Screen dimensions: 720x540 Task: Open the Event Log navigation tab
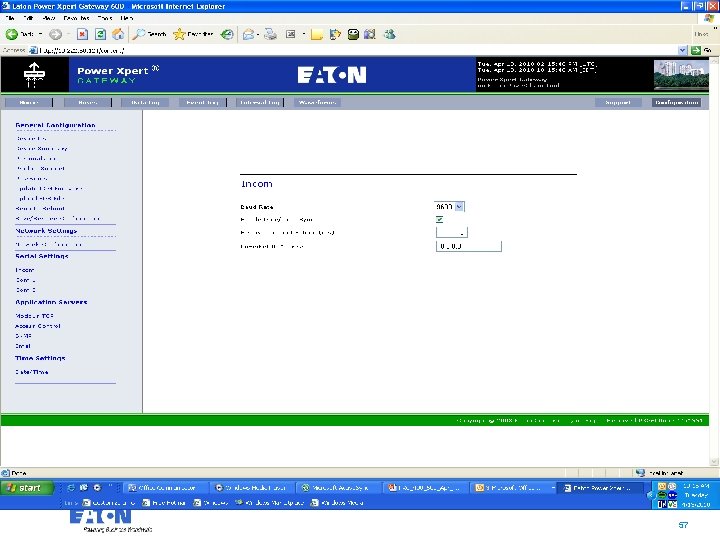(x=202, y=102)
